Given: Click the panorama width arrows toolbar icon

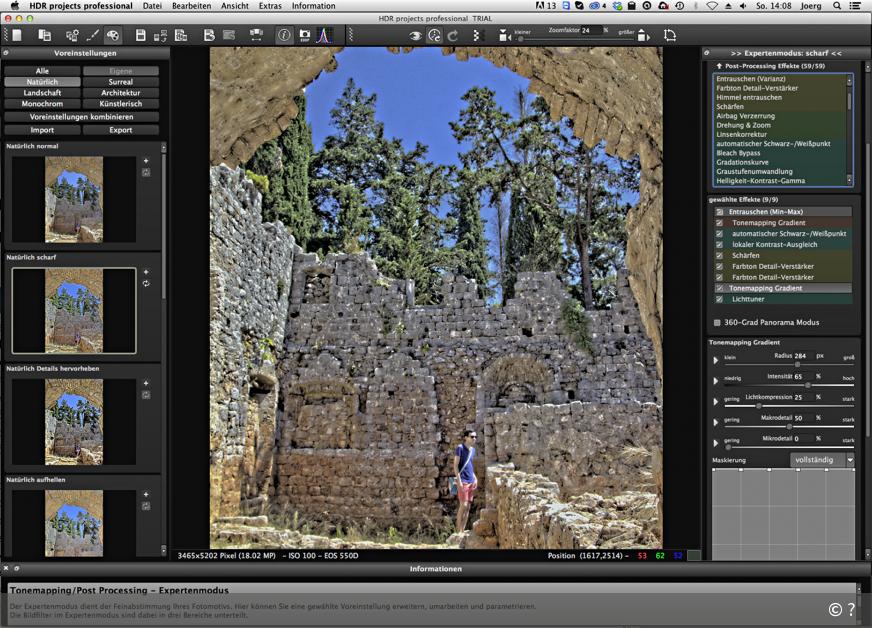Looking at the screenshot, I should (x=256, y=35).
